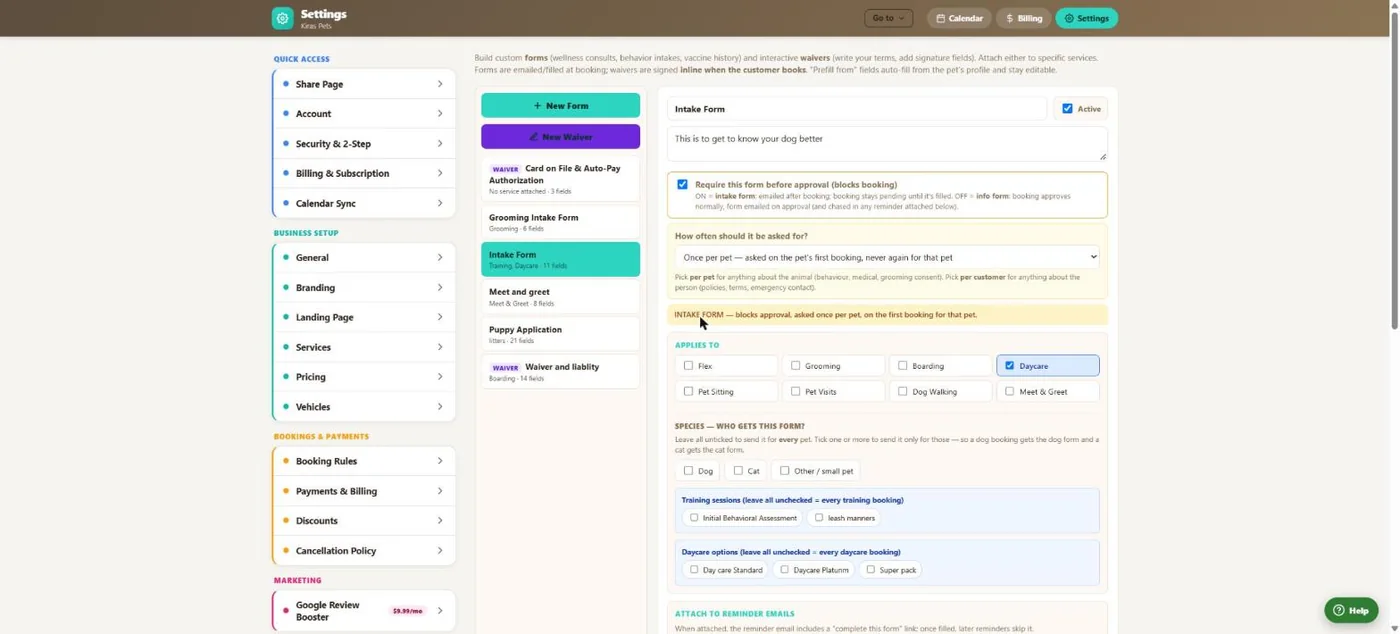Open the How often asked dropdown

887,258
